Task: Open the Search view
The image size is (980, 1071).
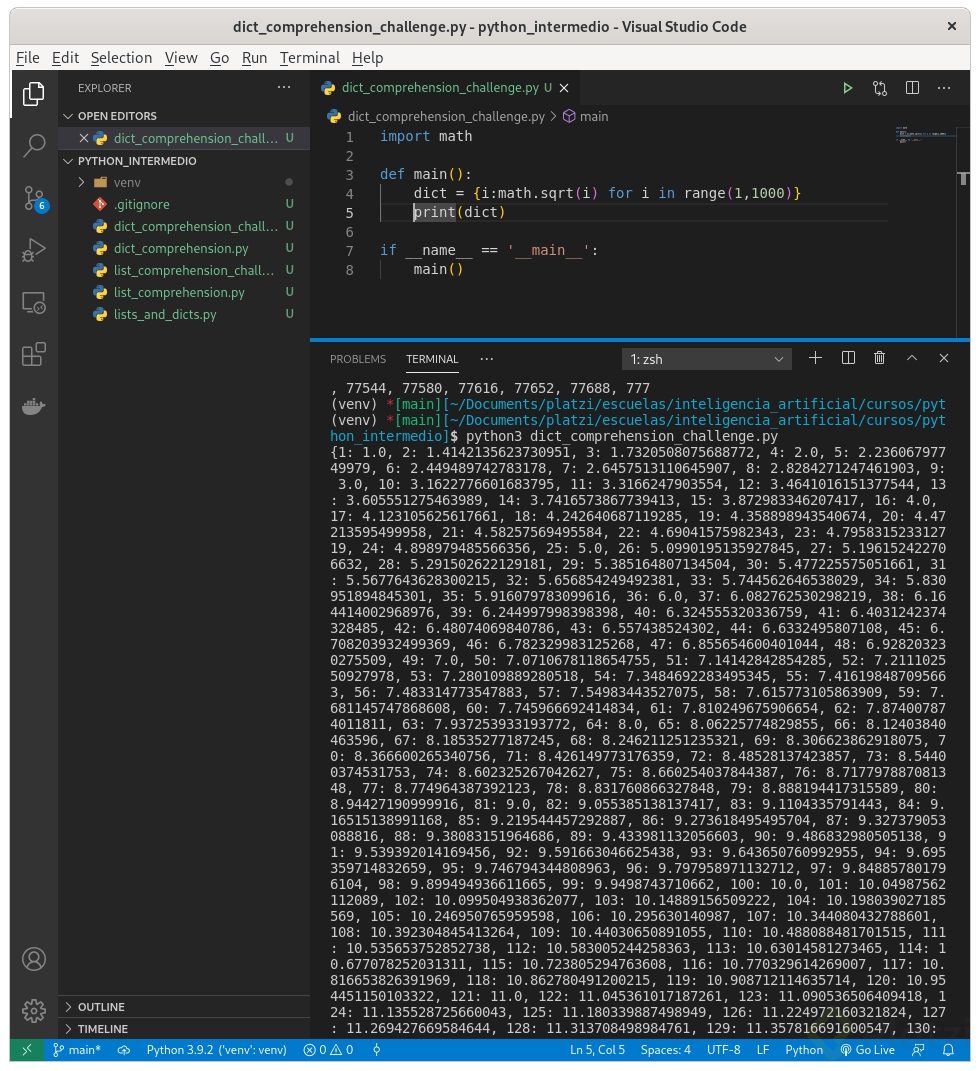Action: point(33,146)
